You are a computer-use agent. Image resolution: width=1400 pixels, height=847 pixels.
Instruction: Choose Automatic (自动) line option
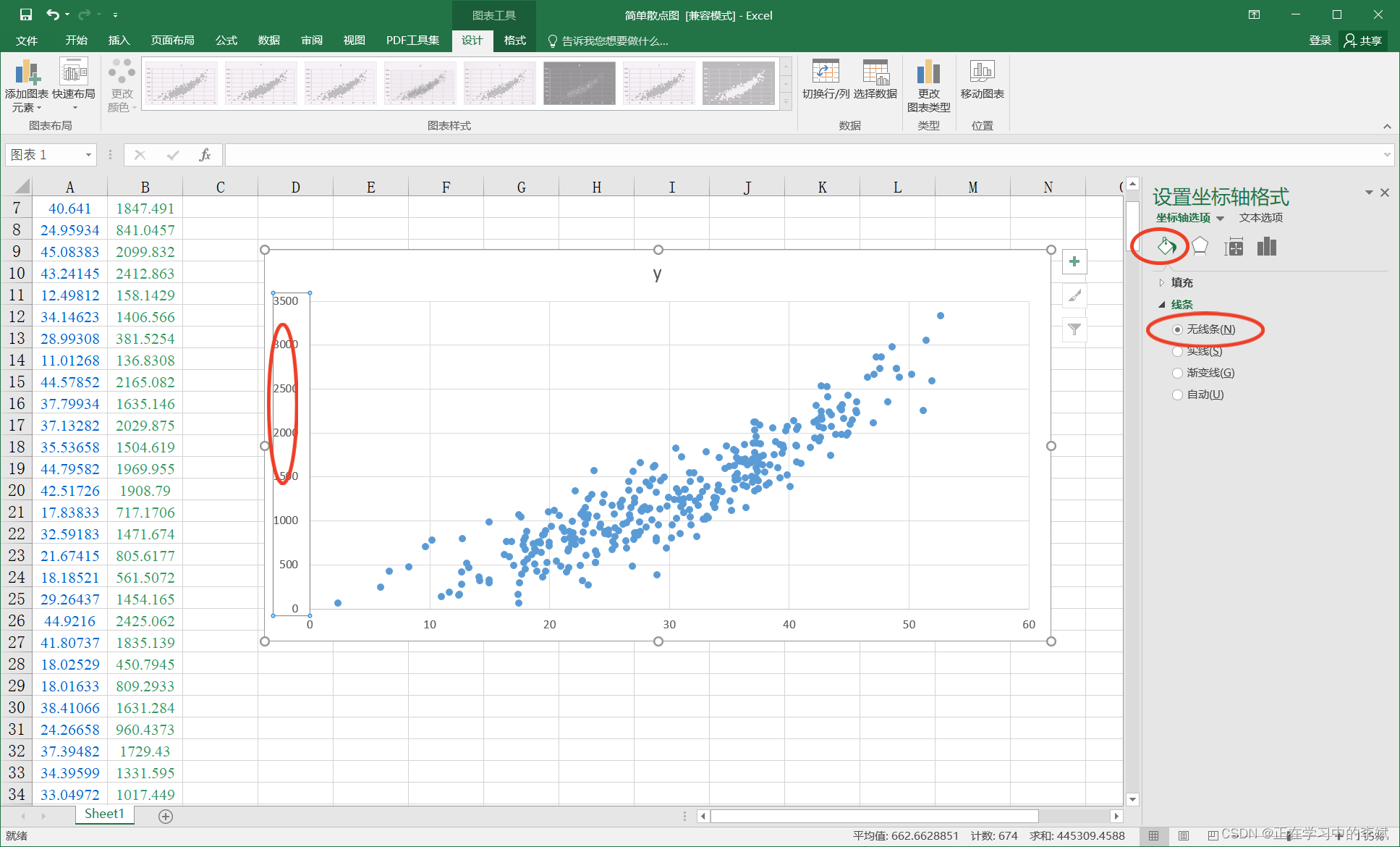[x=1178, y=395]
